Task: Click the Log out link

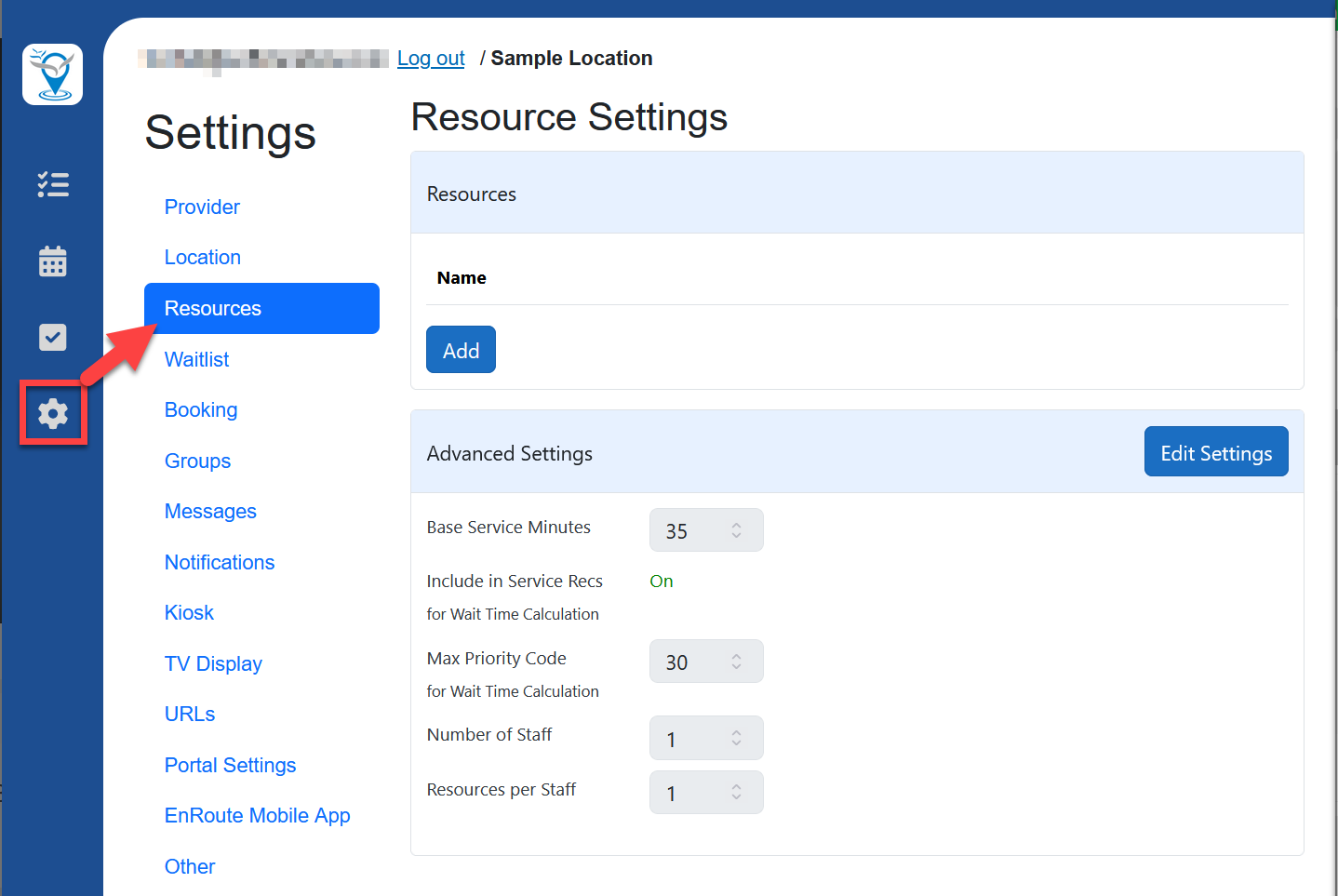Action: [x=431, y=59]
